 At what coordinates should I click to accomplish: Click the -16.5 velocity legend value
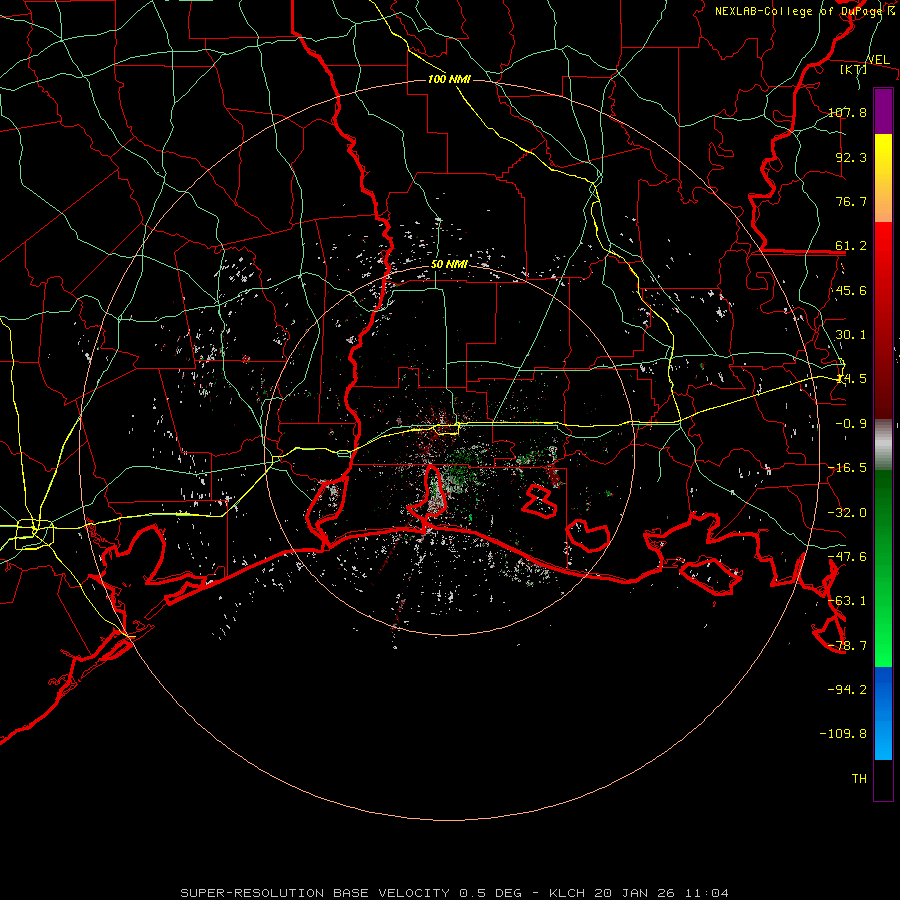point(847,468)
